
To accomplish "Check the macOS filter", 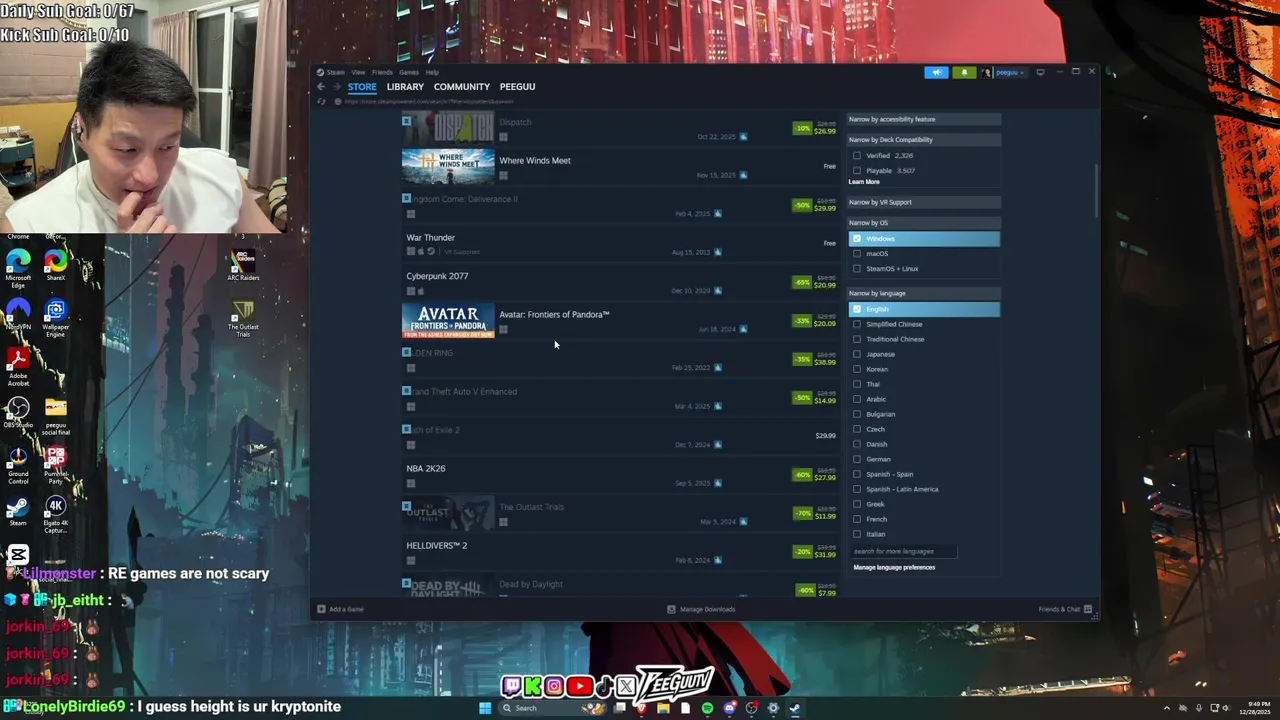I will tap(856, 254).
